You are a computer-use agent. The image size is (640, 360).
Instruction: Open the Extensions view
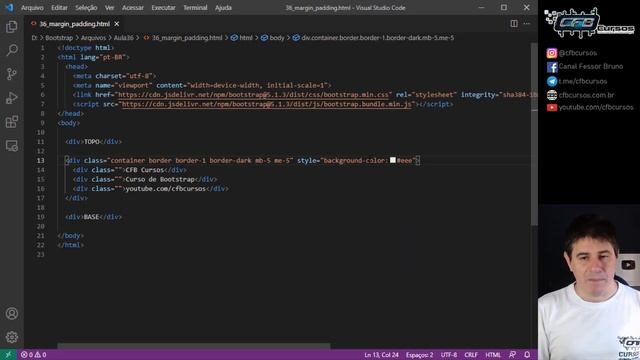coord(12,122)
